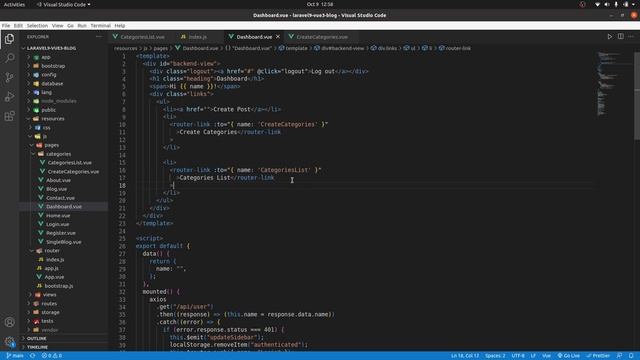Click the main git branch indicator

click(15, 356)
